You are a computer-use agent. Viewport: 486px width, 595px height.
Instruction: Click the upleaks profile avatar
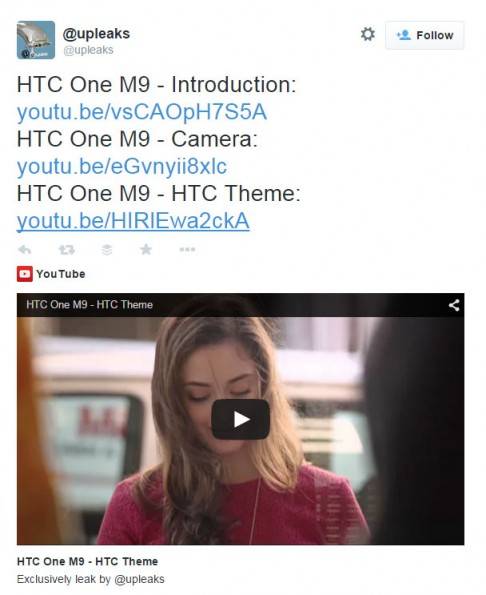click(36, 40)
